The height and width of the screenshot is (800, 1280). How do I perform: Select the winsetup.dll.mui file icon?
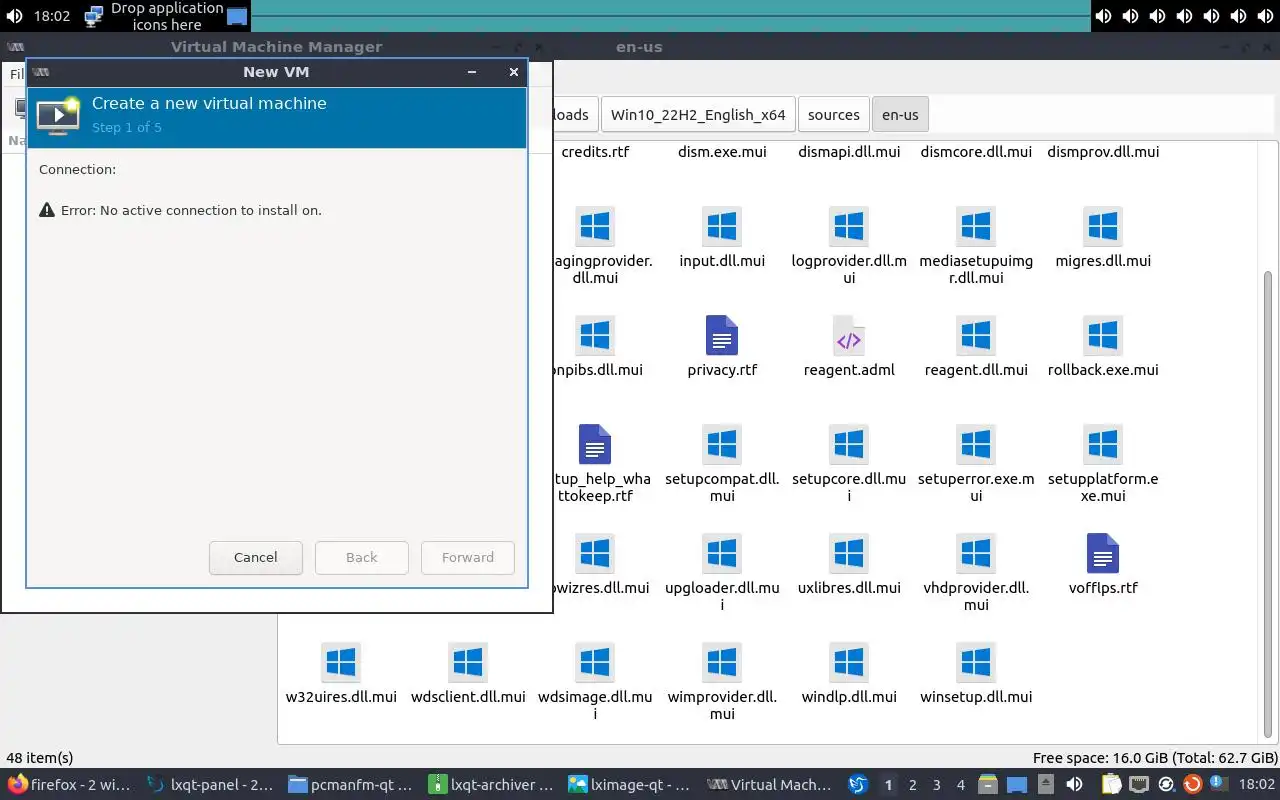point(976,663)
